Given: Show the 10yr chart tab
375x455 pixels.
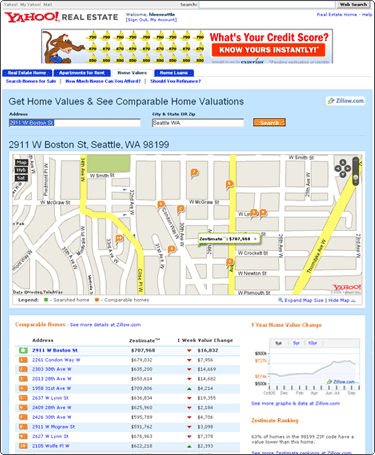Looking at the screenshot, I should tap(313, 343).
